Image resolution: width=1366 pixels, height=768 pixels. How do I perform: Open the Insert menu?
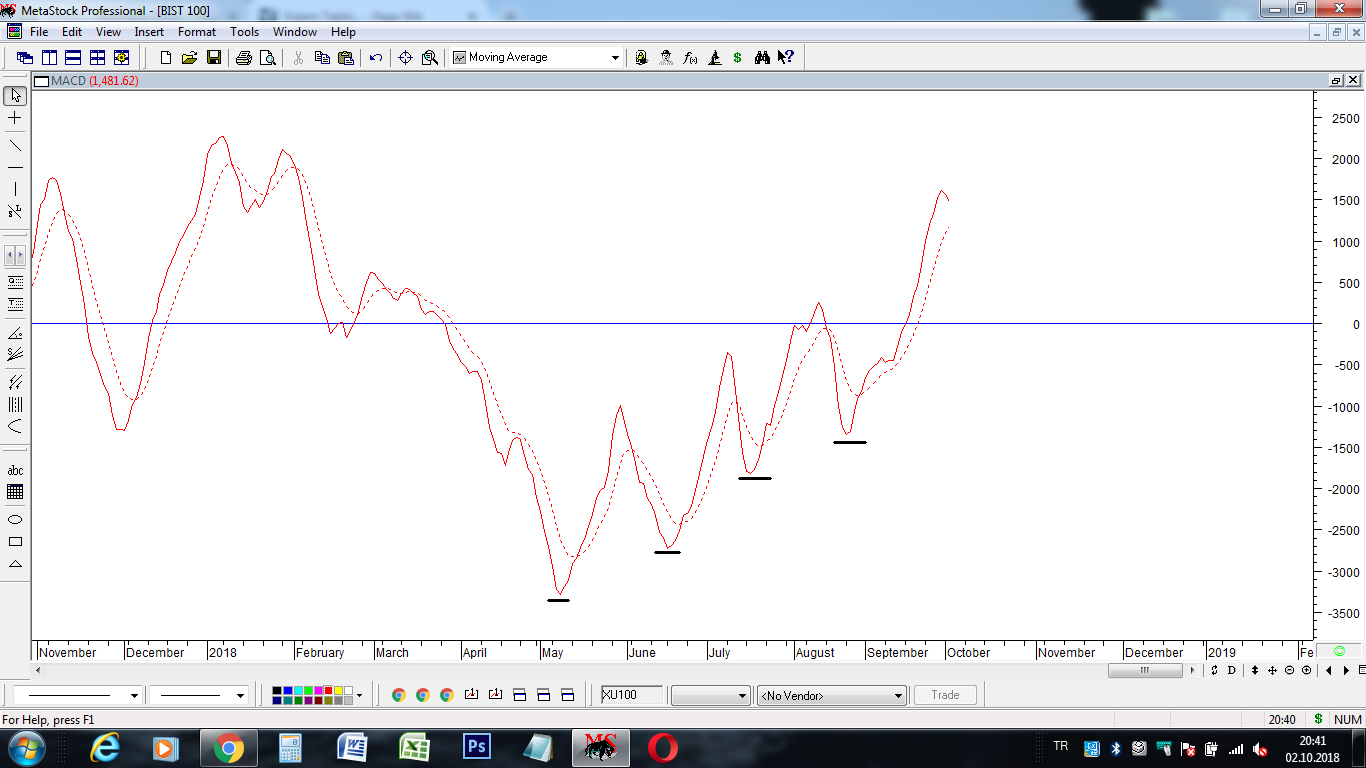click(x=149, y=32)
